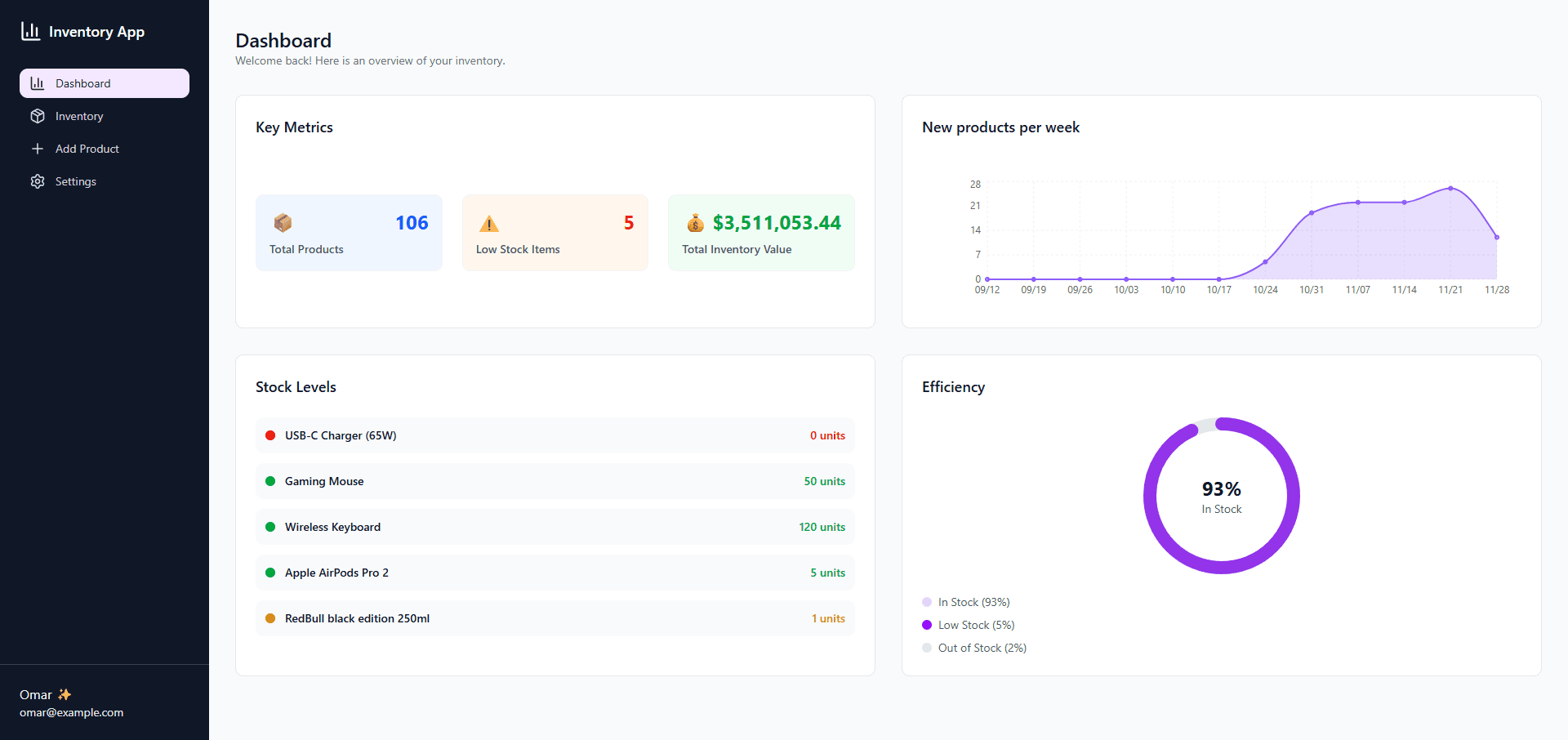Open the Inventory page from sidebar
The height and width of the screenshot is (740, 1568).
click(x=79, y=116)
